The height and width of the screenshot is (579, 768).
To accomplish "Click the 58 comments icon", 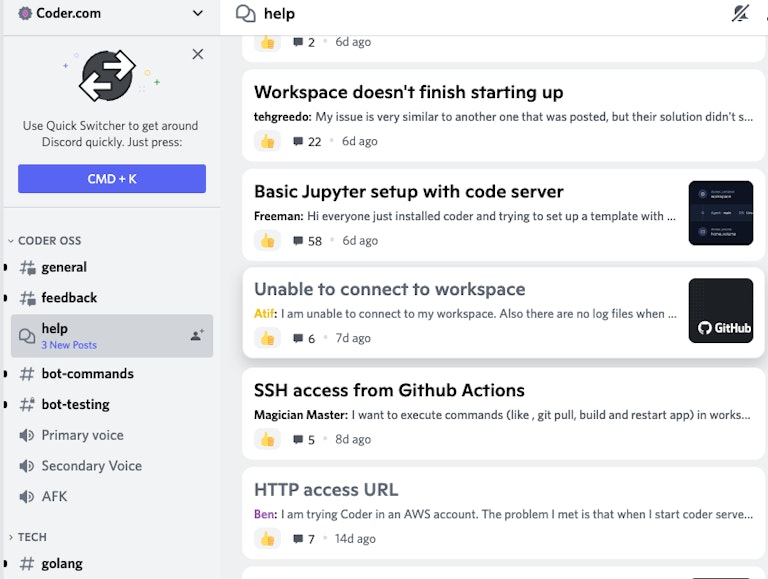I will (298, 241).
